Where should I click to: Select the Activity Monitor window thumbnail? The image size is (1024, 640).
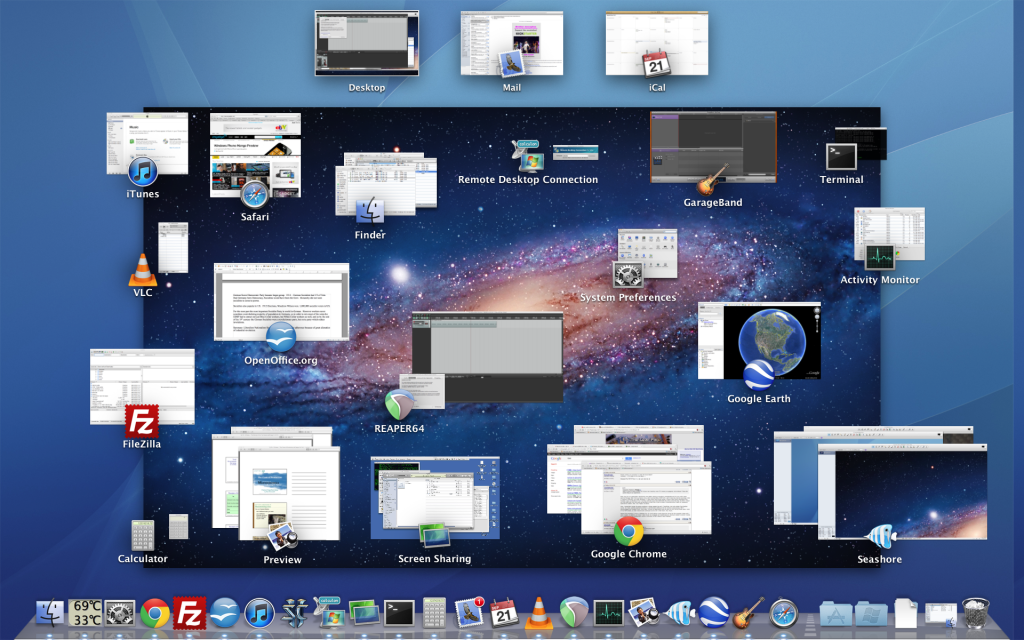[x=889, y=234]
